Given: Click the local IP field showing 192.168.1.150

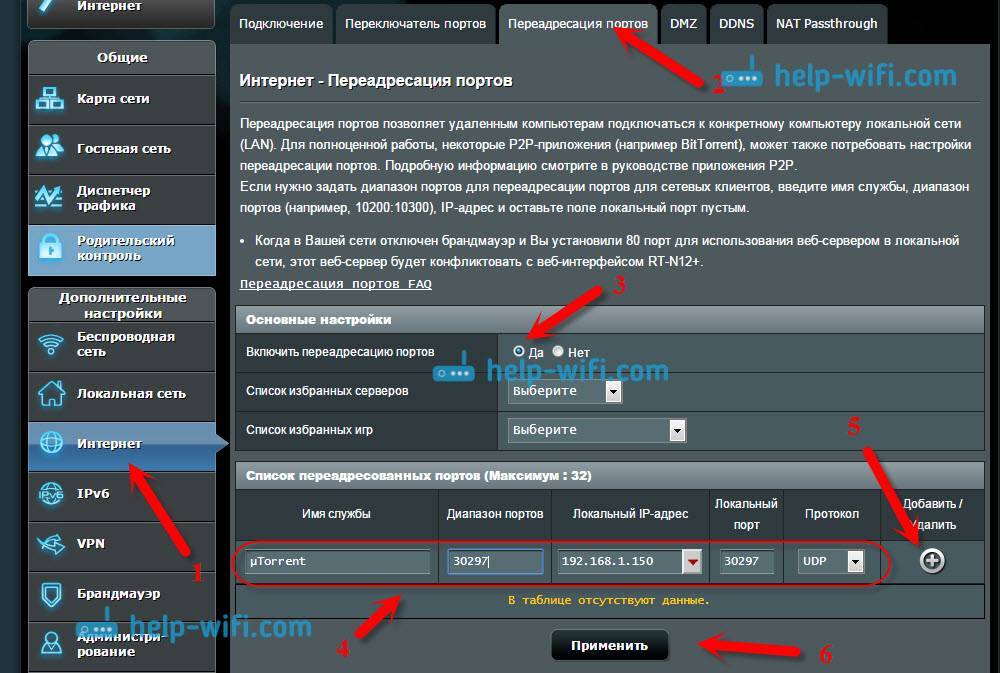Looking at the screenshot, I should click(x=620, y=561).
